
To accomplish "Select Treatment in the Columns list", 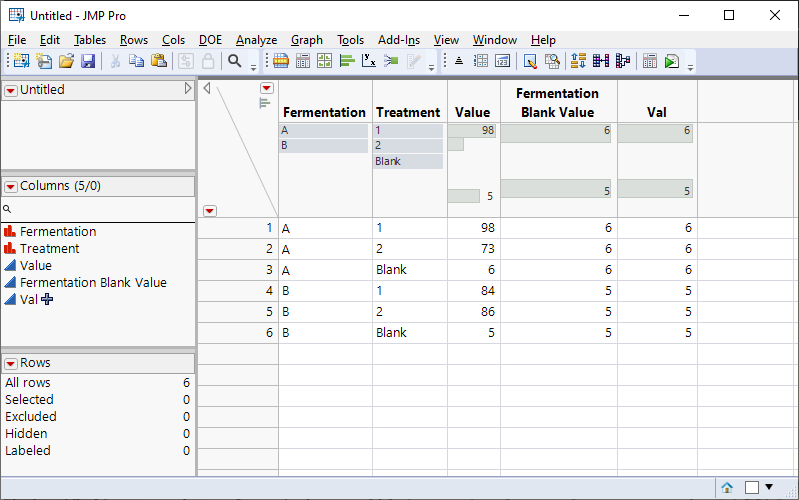I will click(x=49, y=249).
